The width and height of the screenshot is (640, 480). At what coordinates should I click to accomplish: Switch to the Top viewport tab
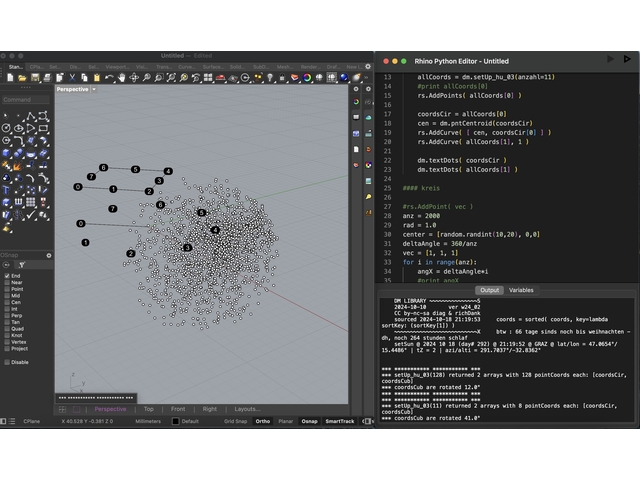tap(149, 409)
